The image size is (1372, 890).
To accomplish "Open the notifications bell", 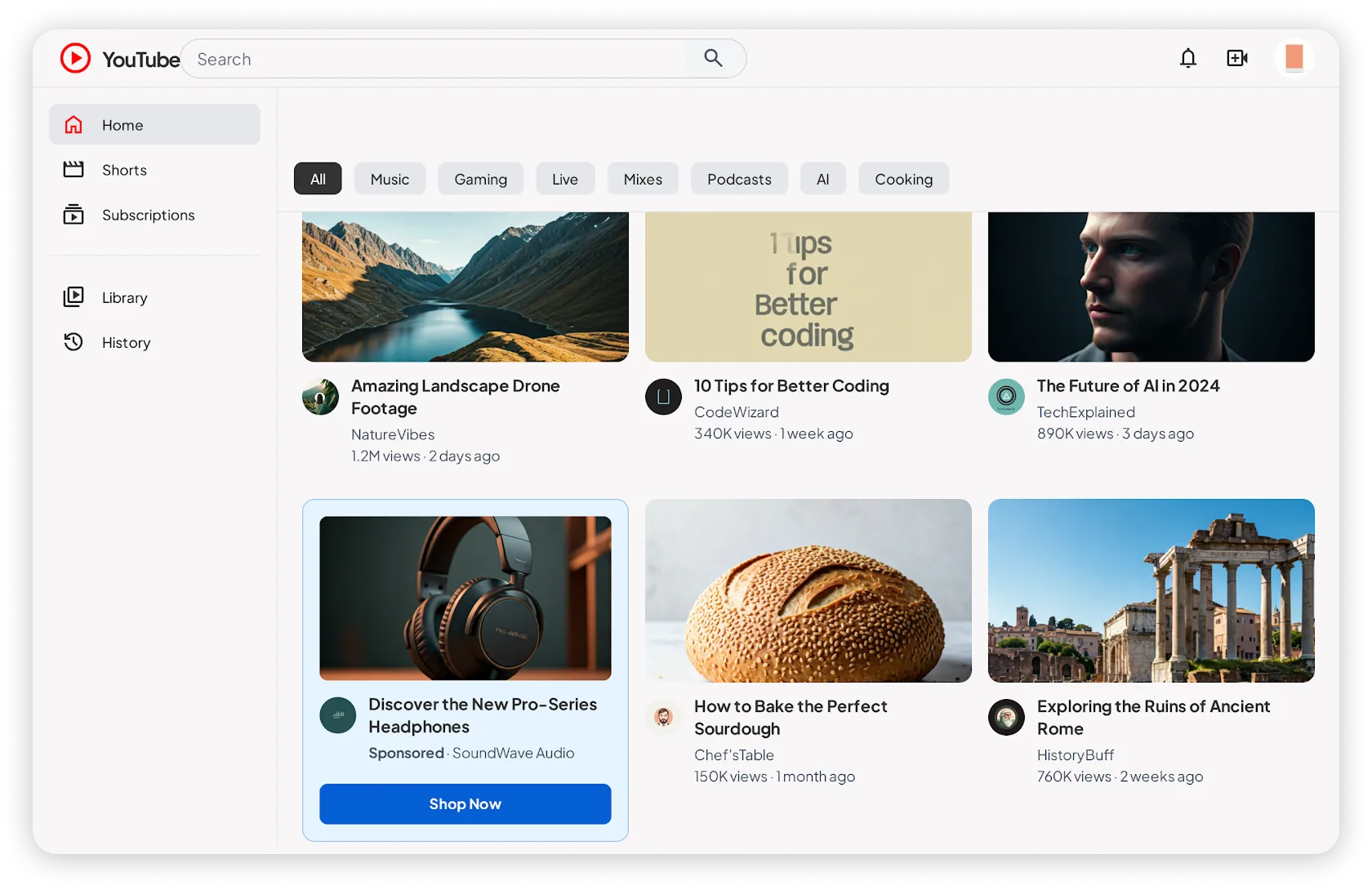I will [1187, 59].
